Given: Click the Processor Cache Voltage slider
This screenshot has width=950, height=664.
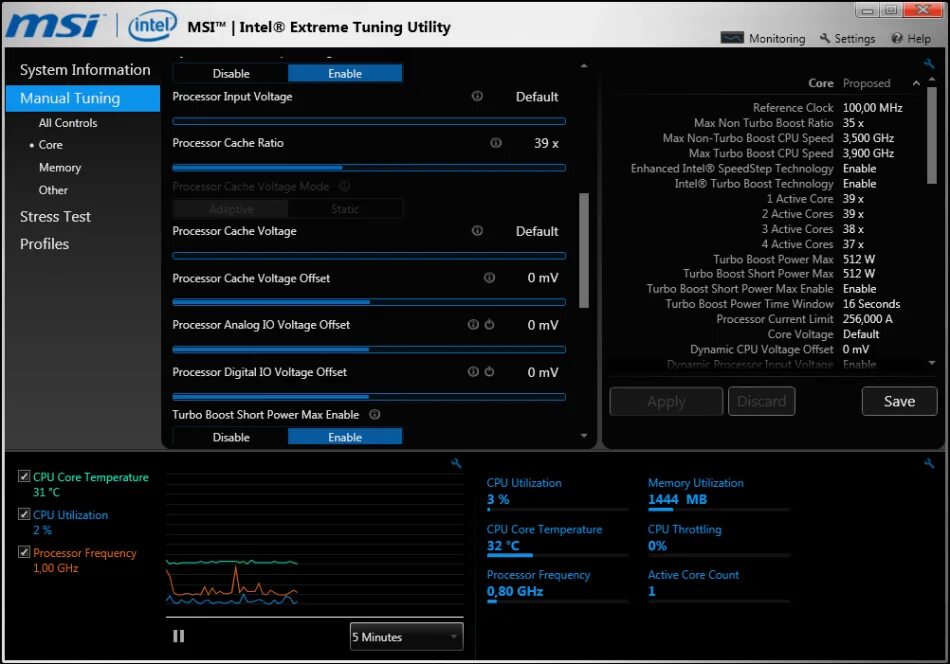Looking at the screenshot, I should [x=369, y=256].
